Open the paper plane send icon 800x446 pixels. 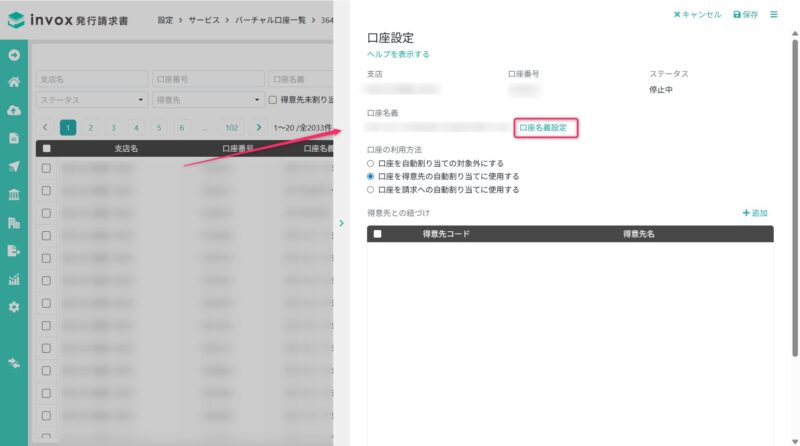pos(14,166)
